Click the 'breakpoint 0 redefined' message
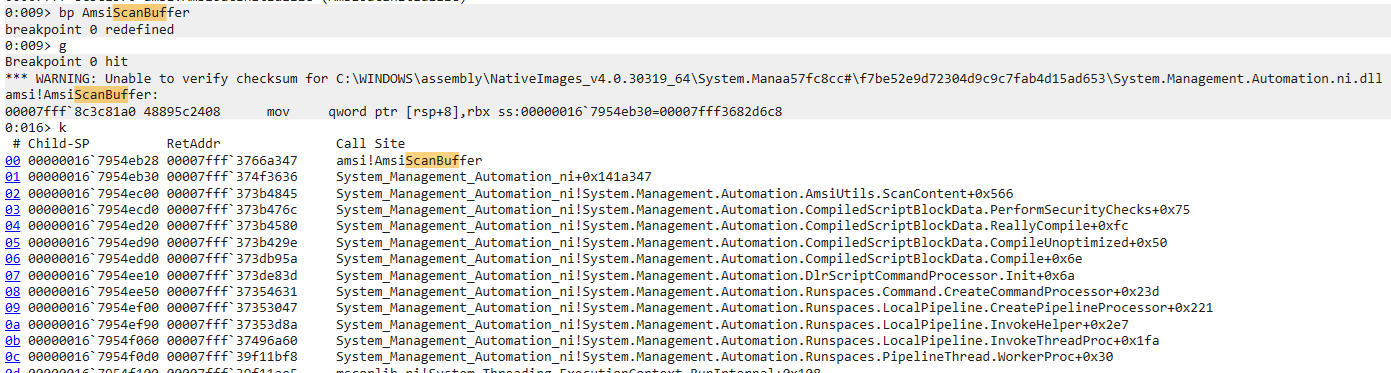 [x=90, y=29]
